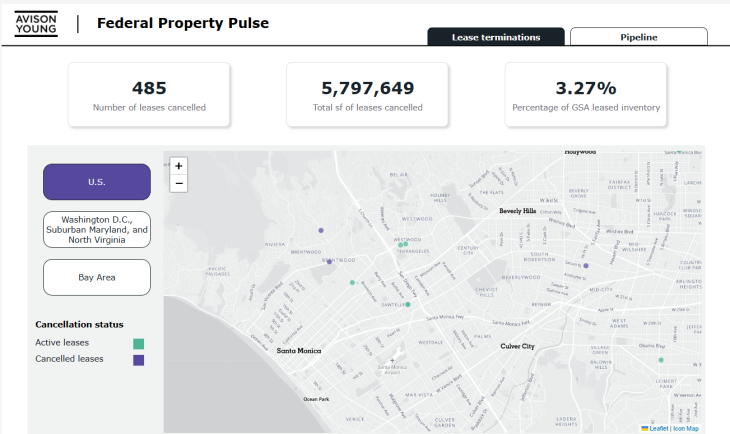Click the Culver City map label

(517, 346)
